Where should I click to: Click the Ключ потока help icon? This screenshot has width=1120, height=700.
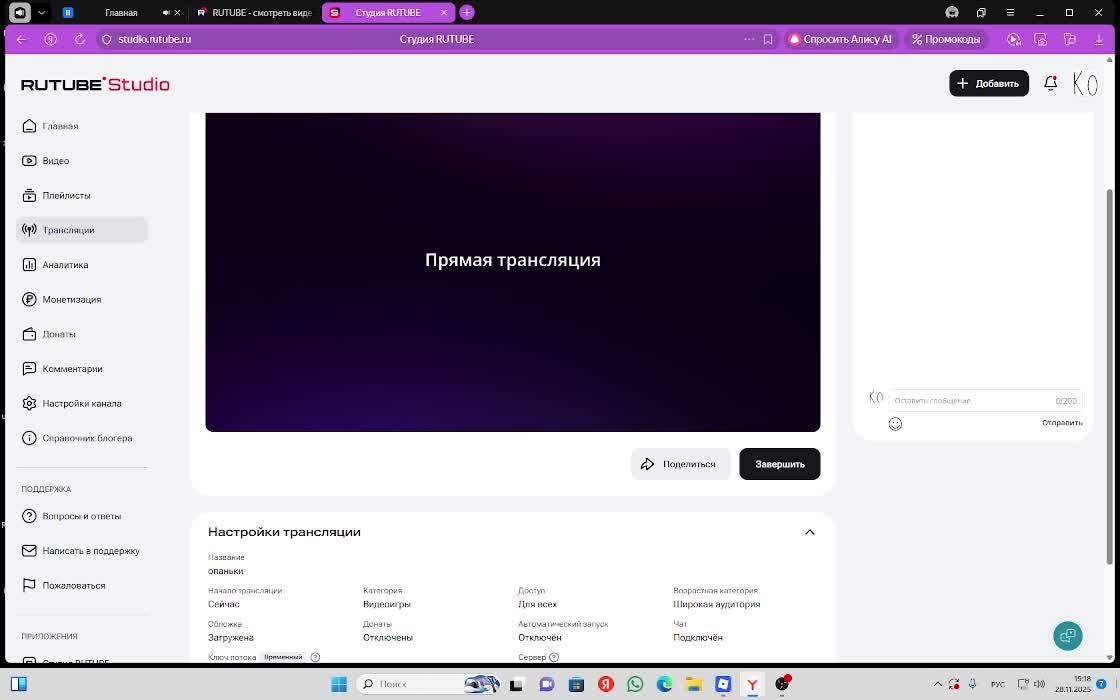[x=315, y=657]
